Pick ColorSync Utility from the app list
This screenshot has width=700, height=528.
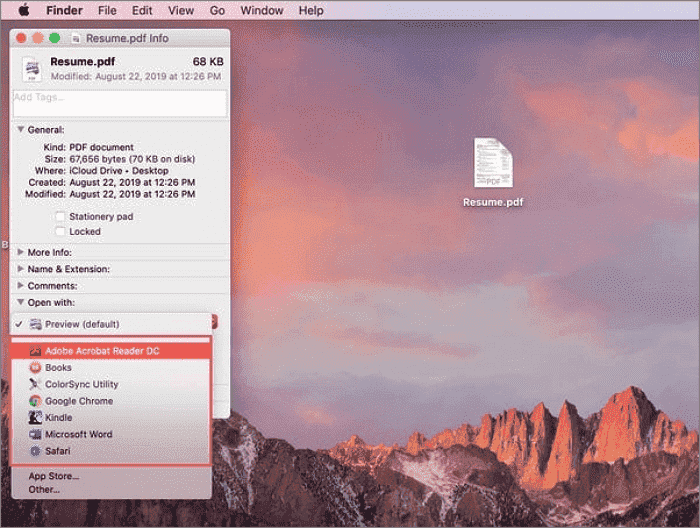tap(111, 384)
